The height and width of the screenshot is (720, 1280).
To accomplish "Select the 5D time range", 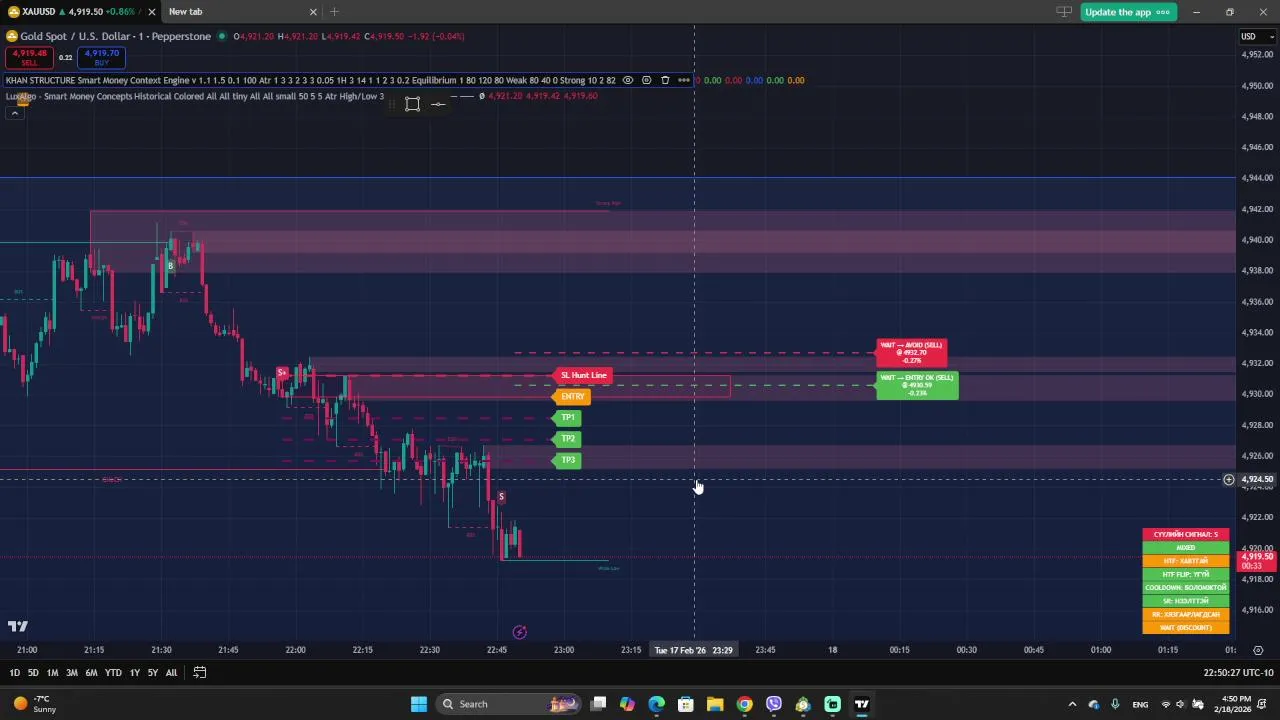I will click(33, 673).
